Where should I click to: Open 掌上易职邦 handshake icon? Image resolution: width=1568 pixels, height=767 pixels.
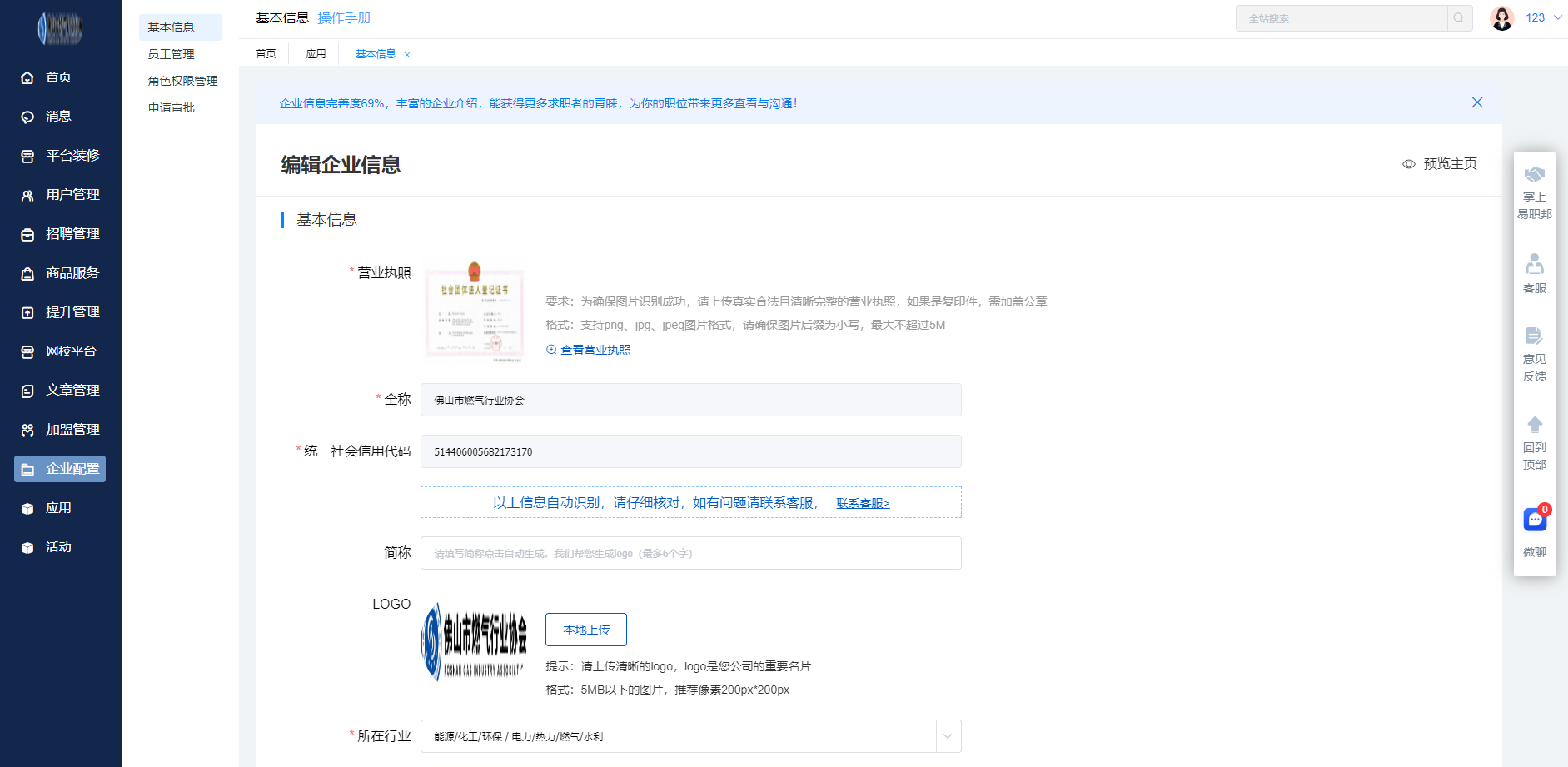coord(1535,175)
